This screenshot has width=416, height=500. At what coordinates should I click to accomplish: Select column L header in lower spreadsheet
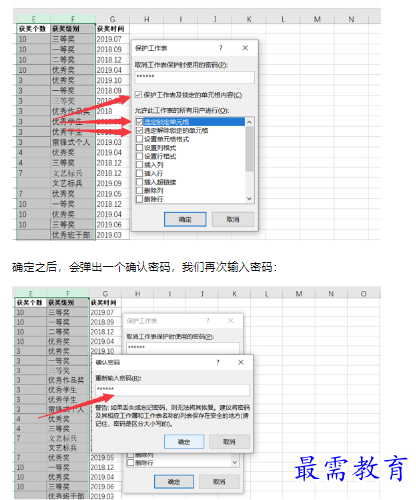click(267, 294)
